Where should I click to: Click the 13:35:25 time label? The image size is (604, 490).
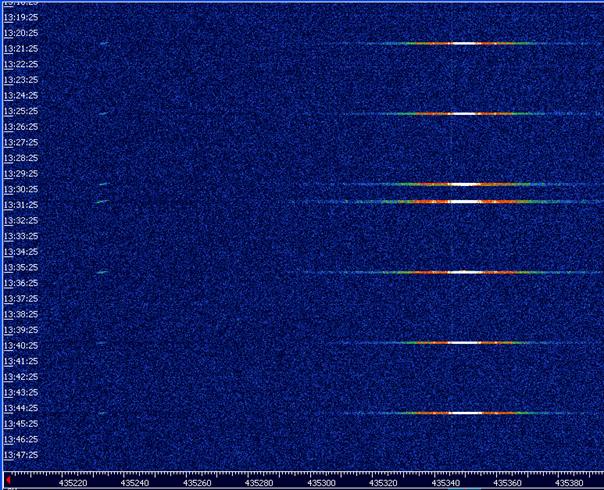tap(21, 267)
